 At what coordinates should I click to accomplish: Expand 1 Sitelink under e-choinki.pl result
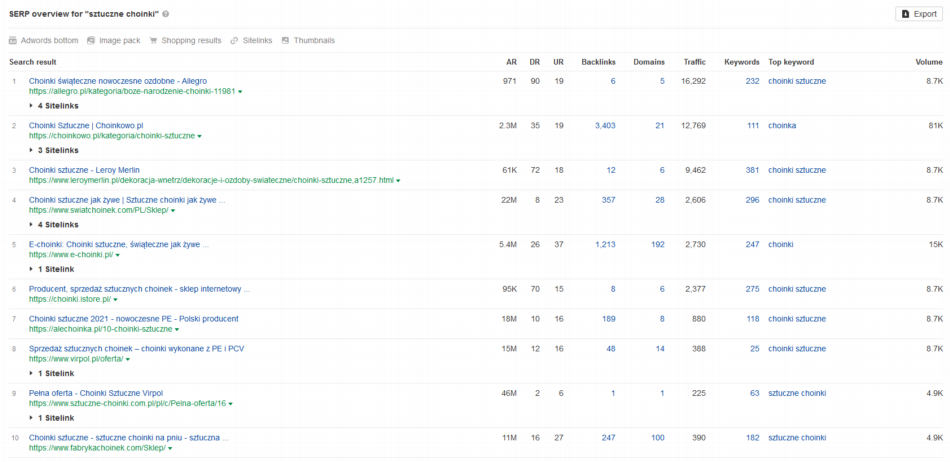coord(51,269)
